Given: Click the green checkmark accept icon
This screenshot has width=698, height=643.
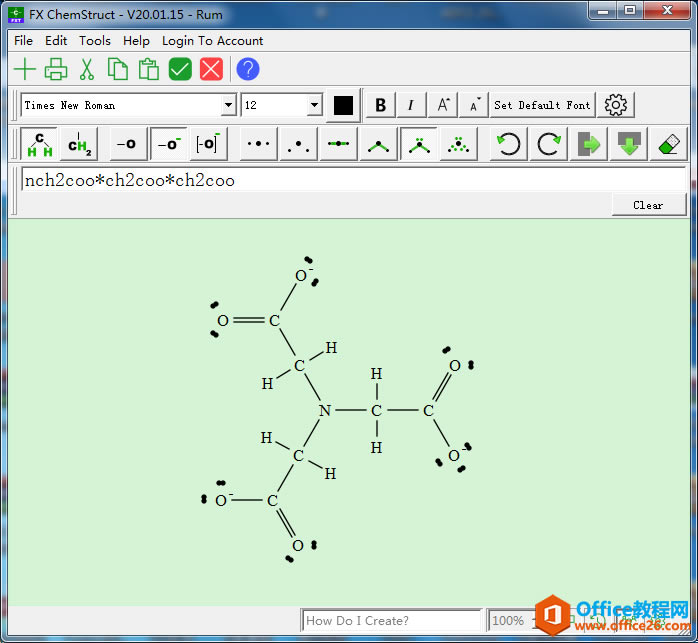Looking at the screenshot, I should click(180, 69).
